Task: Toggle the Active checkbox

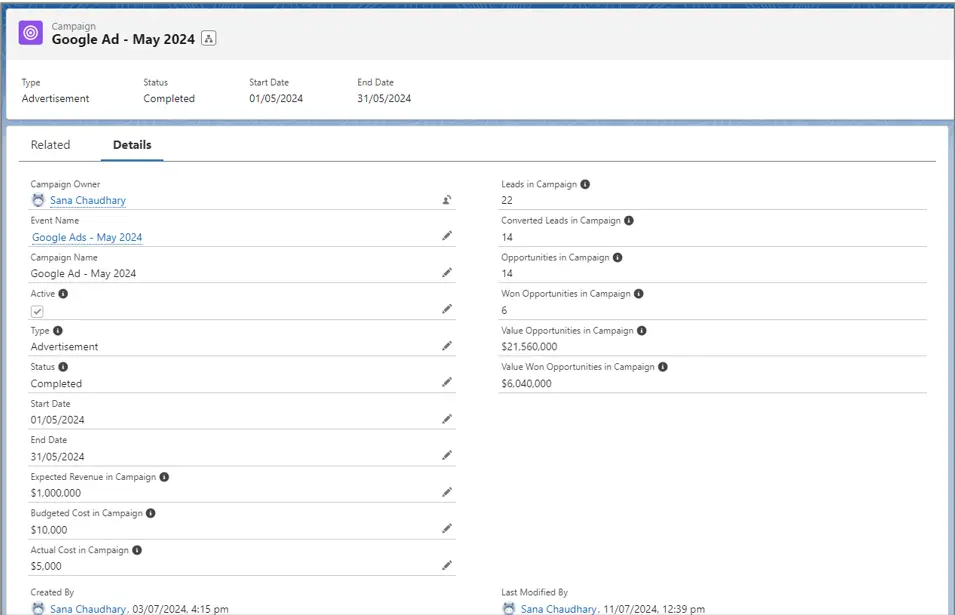Action: [x=37, y=312]
